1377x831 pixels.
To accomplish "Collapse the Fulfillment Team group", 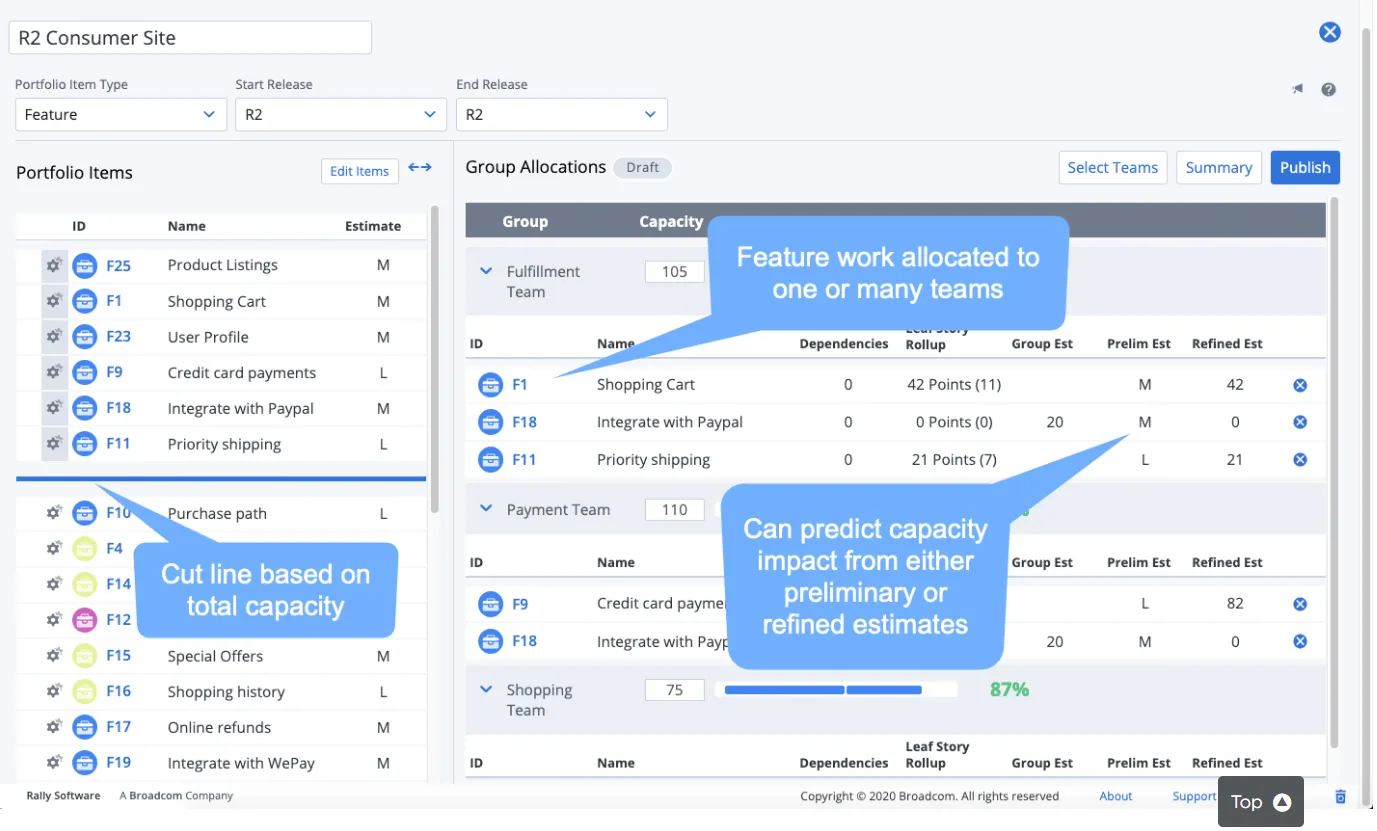I will [x=486, y=271].
